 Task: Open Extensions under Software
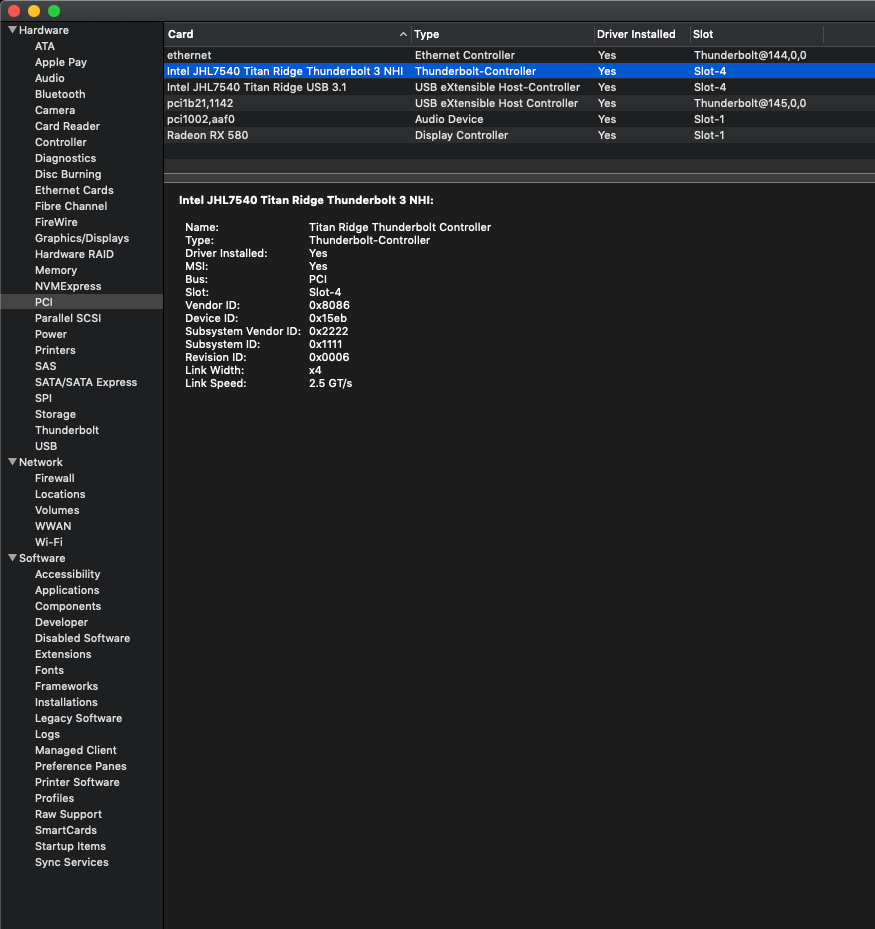pyautogui.click(x=63, y=654)
